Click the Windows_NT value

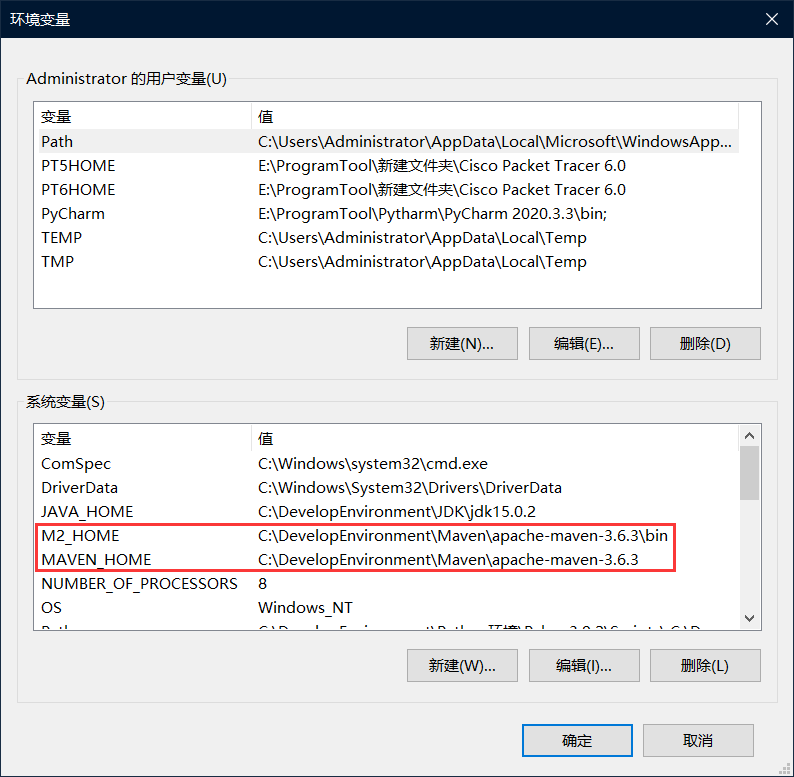click(305, 607)
